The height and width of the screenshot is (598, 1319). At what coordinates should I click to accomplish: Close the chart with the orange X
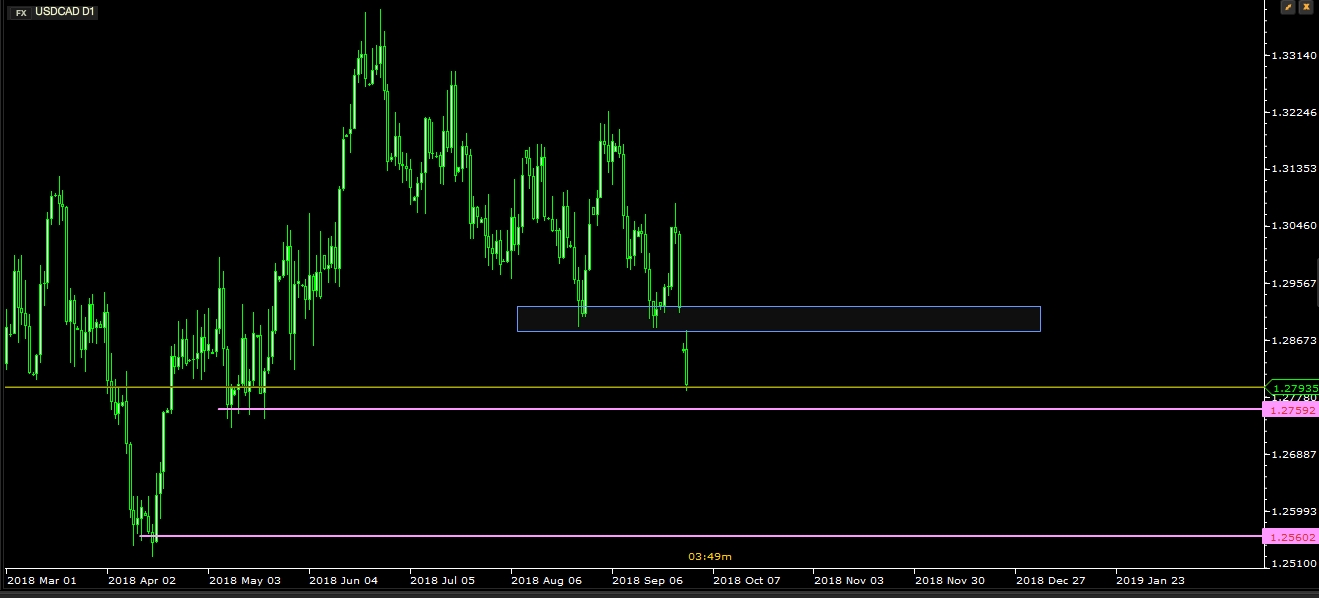[x=1306, y=7]
